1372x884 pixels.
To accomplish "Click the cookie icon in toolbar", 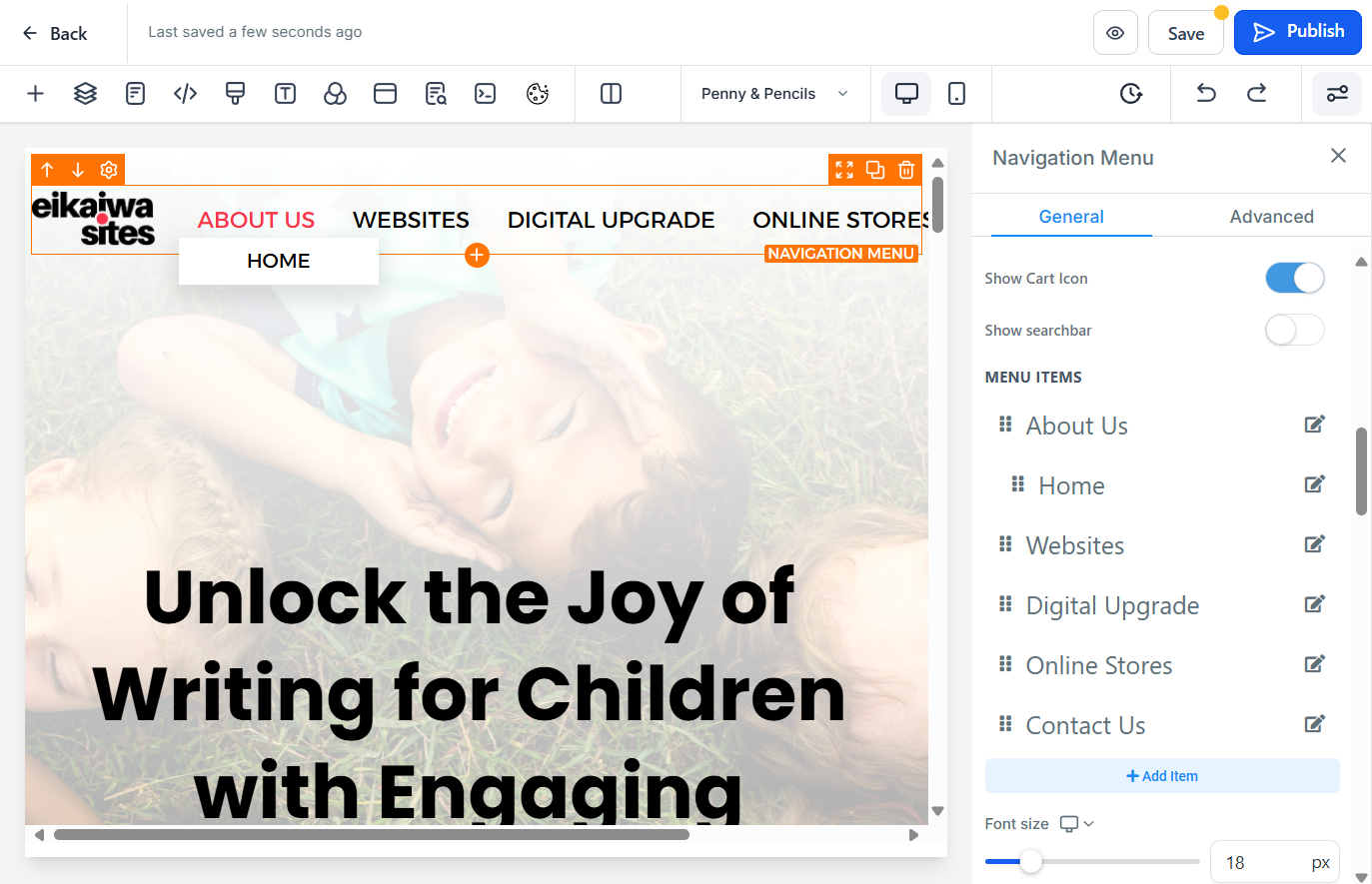I will click(538, 94).
